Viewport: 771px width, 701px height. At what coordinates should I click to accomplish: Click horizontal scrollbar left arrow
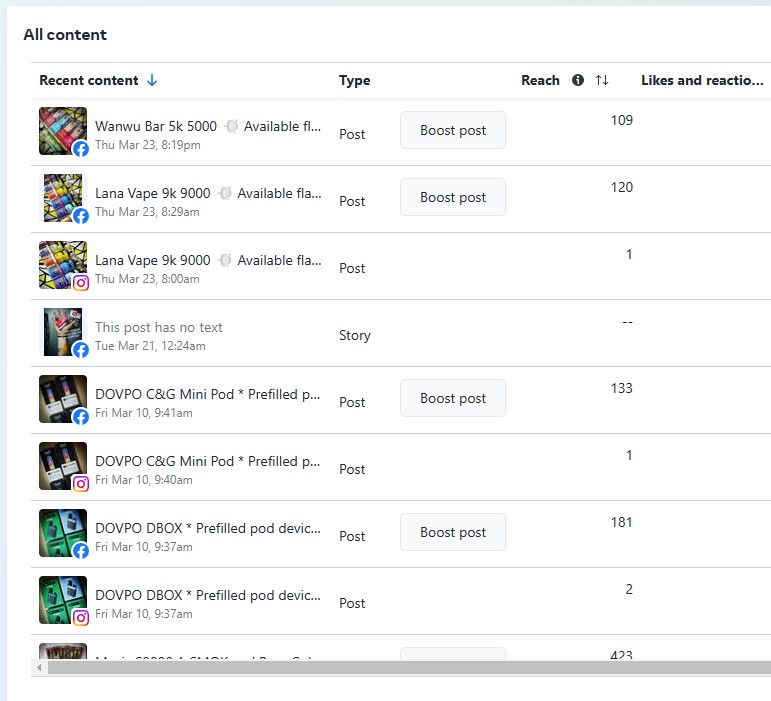click(39, 668)
